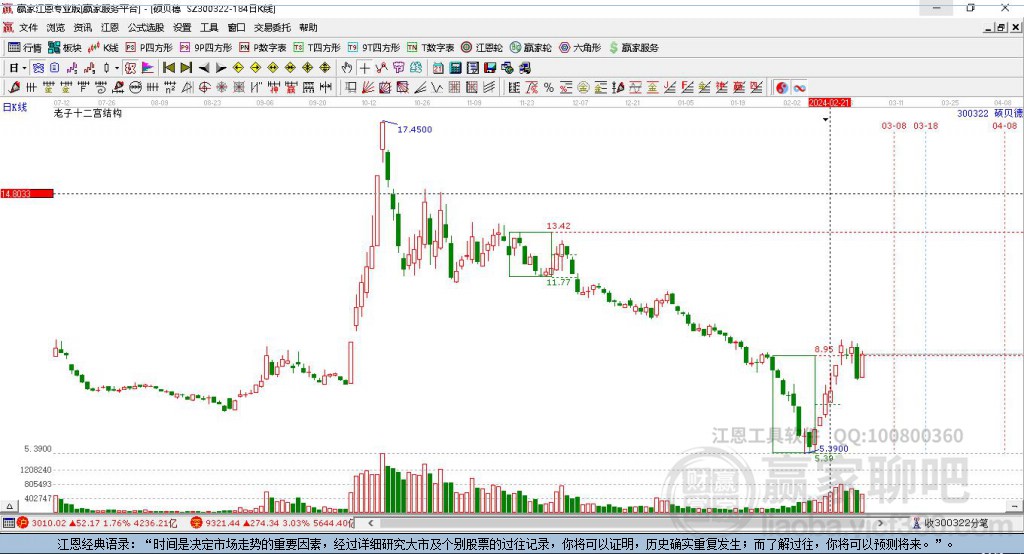Open the 交易委托 menu

pyautogui.click(x=272, y=27)
